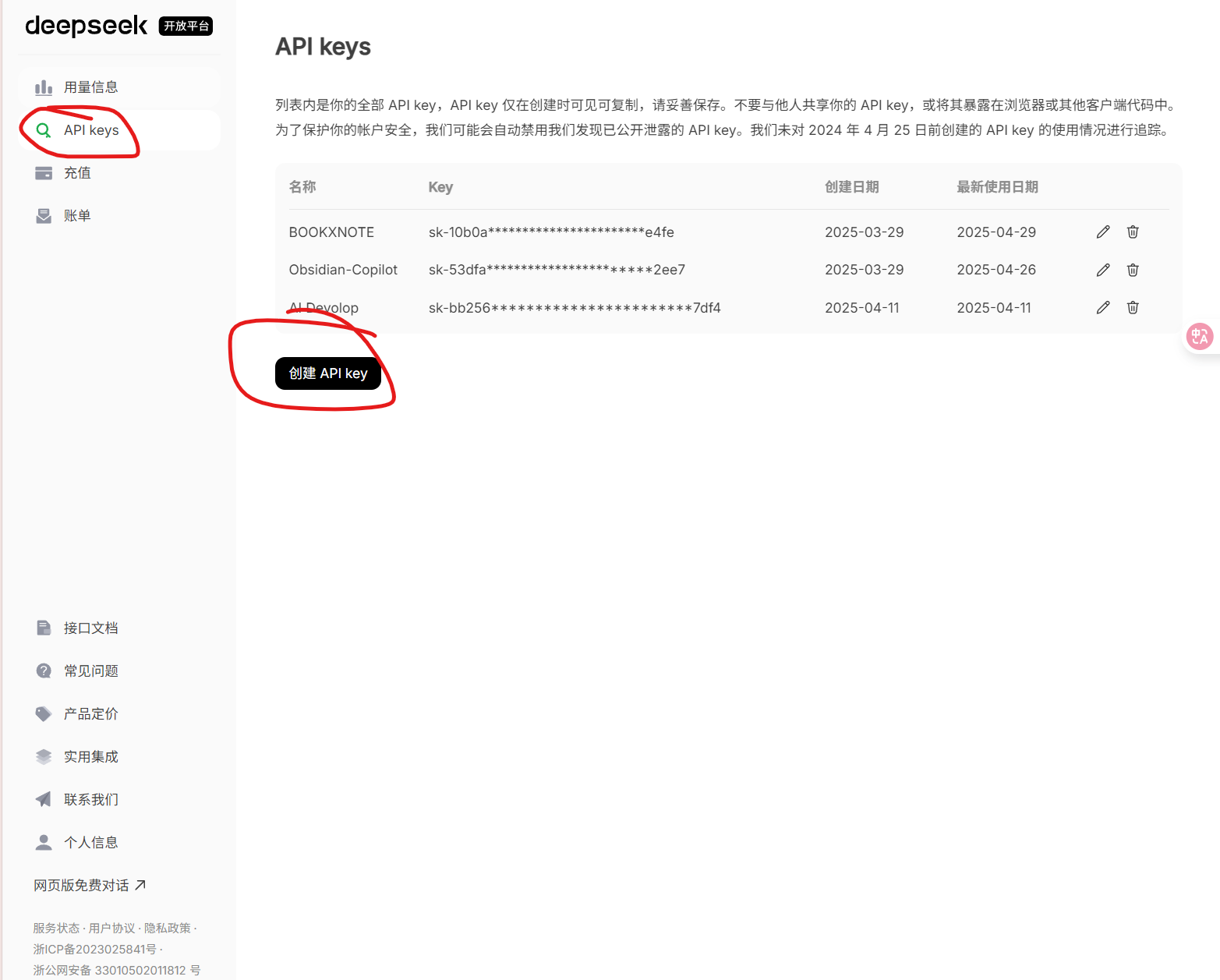Open 联系我们 contact page

119,799
